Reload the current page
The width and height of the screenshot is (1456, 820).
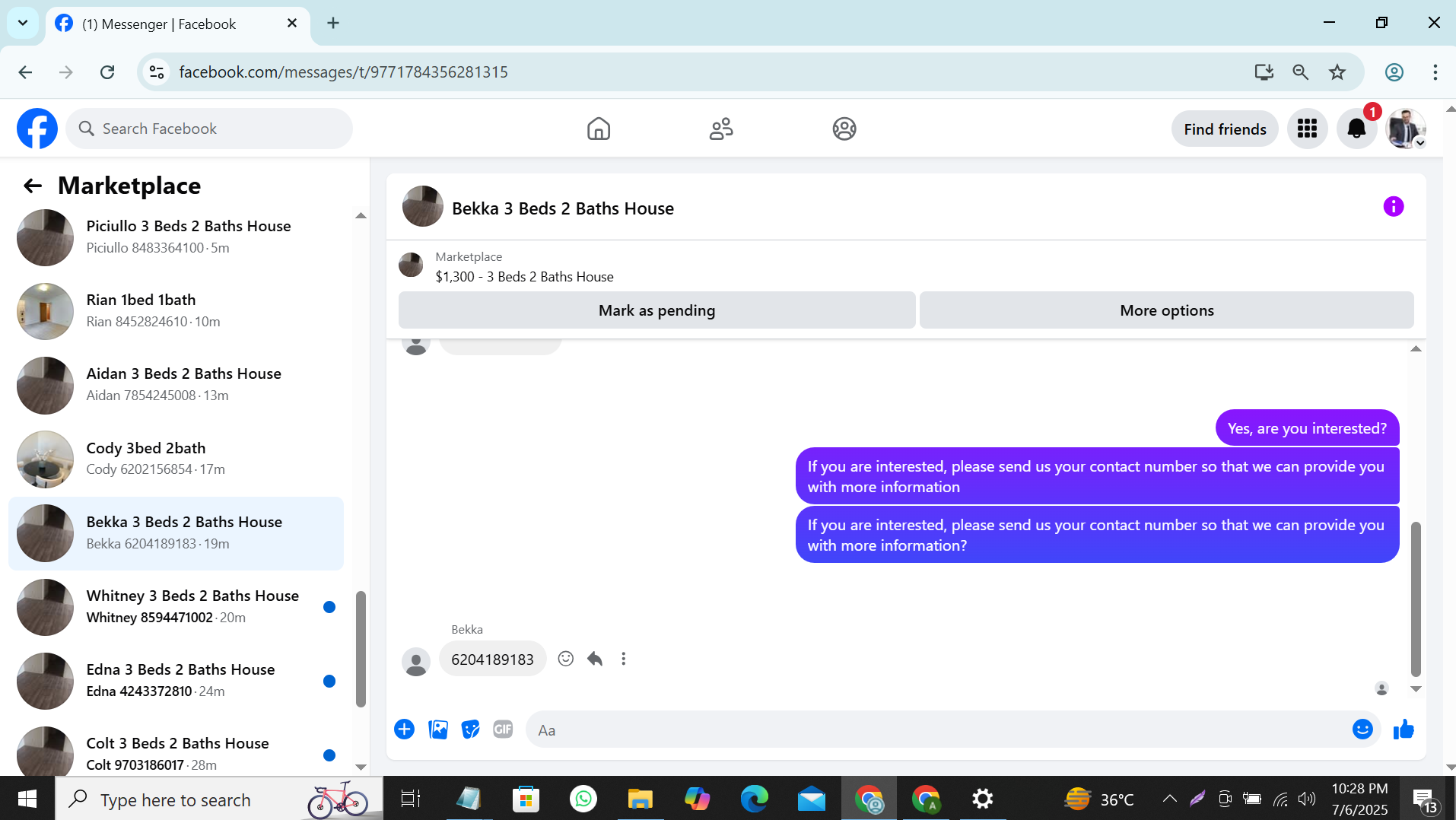pos(107,72)
